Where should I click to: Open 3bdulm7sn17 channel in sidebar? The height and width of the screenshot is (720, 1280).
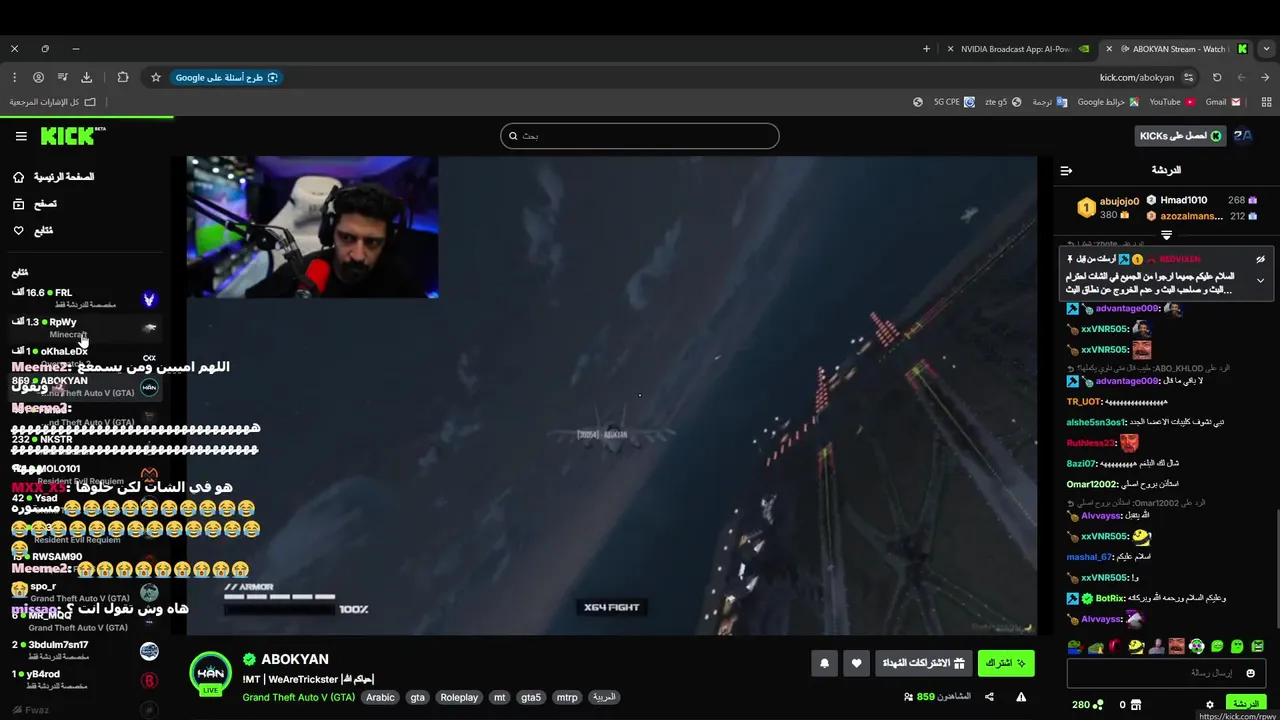pos(85,651)
